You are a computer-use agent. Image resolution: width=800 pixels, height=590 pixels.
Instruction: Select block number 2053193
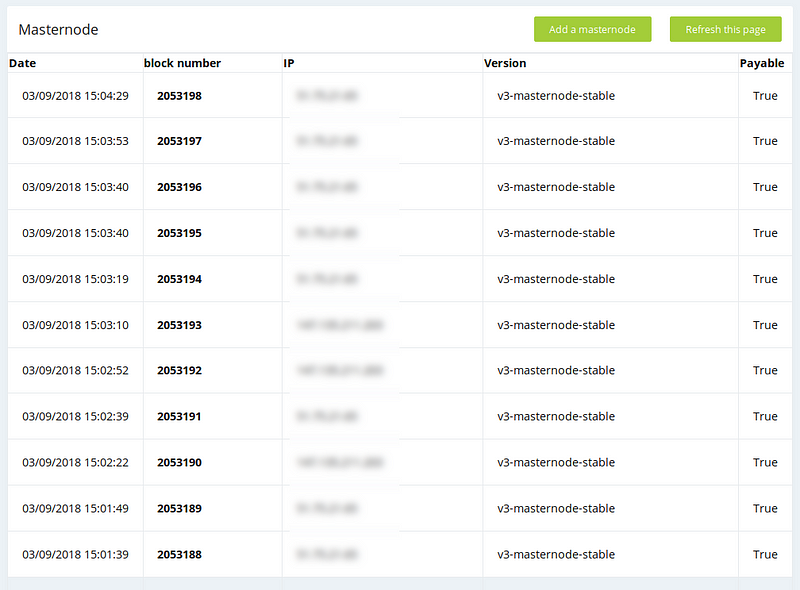(179, 325)
